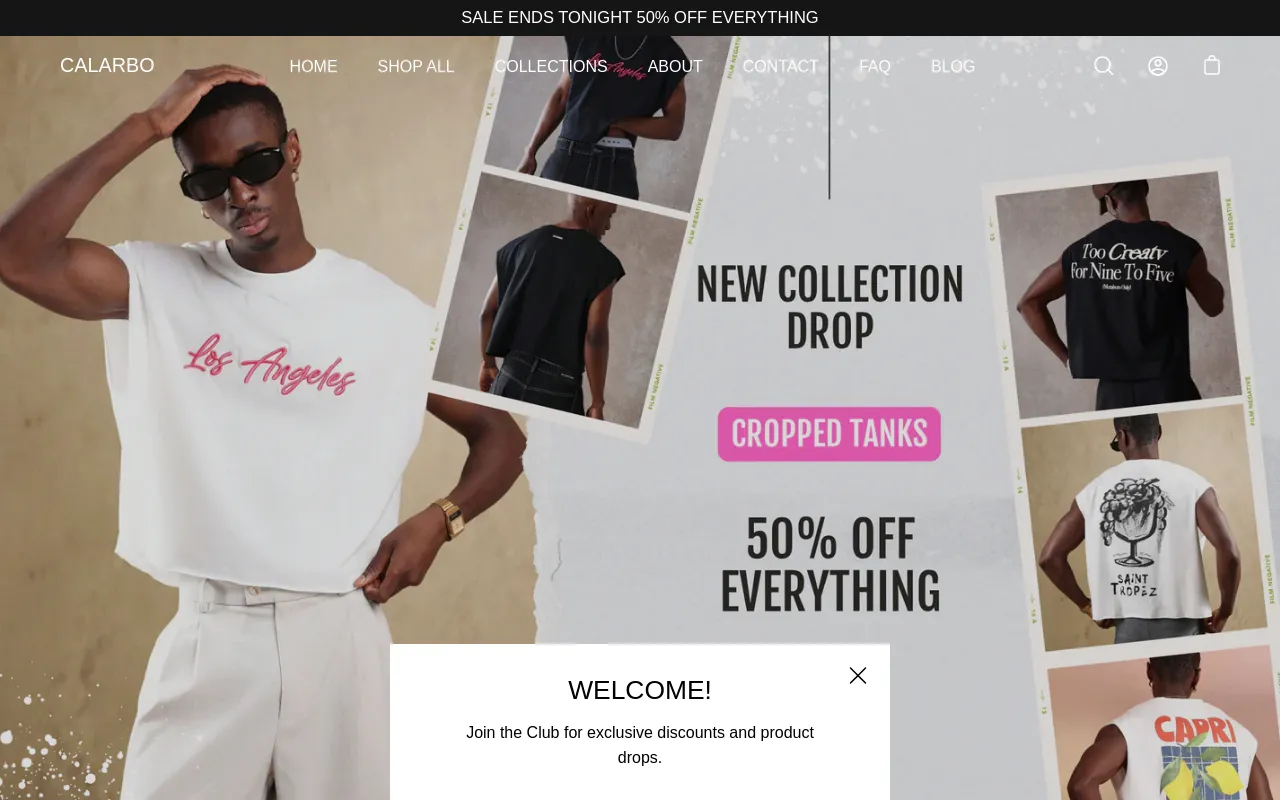Open the FAQ menu link
The height and width of the screenshot is (800, 1280).
click(x=875, y=67)
